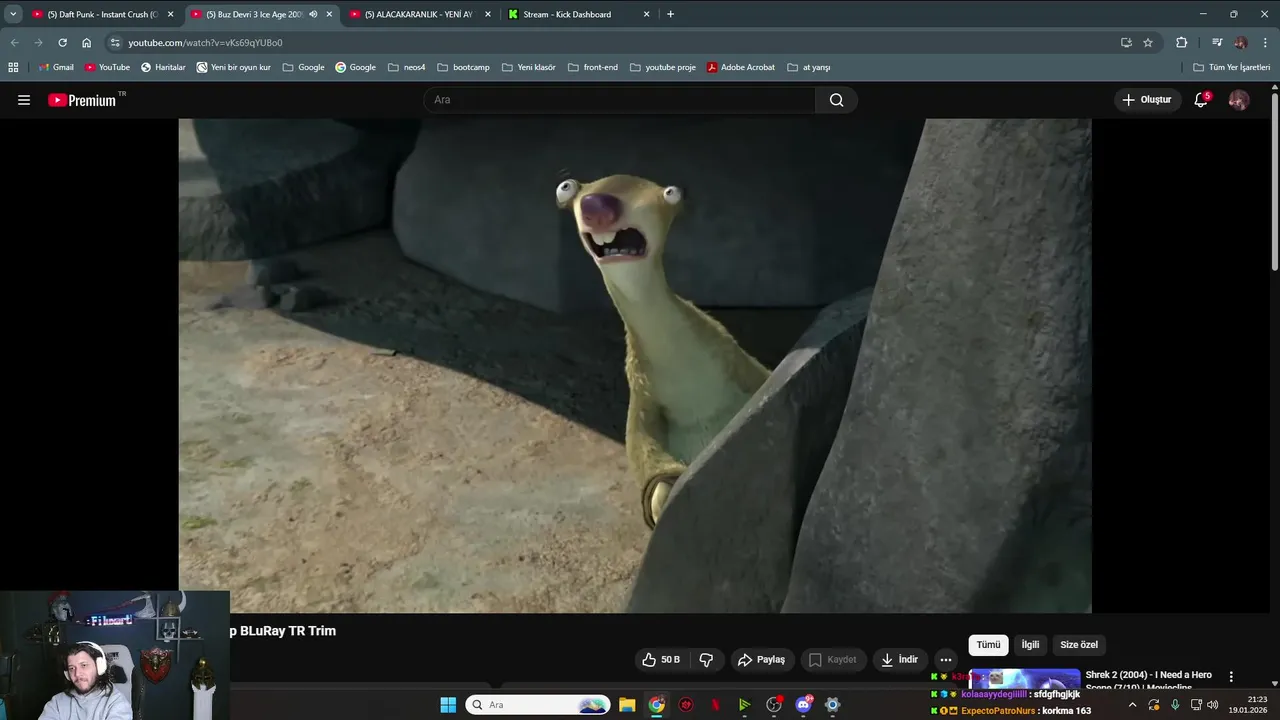Click the taskbar Ara search box

(538, 705)
